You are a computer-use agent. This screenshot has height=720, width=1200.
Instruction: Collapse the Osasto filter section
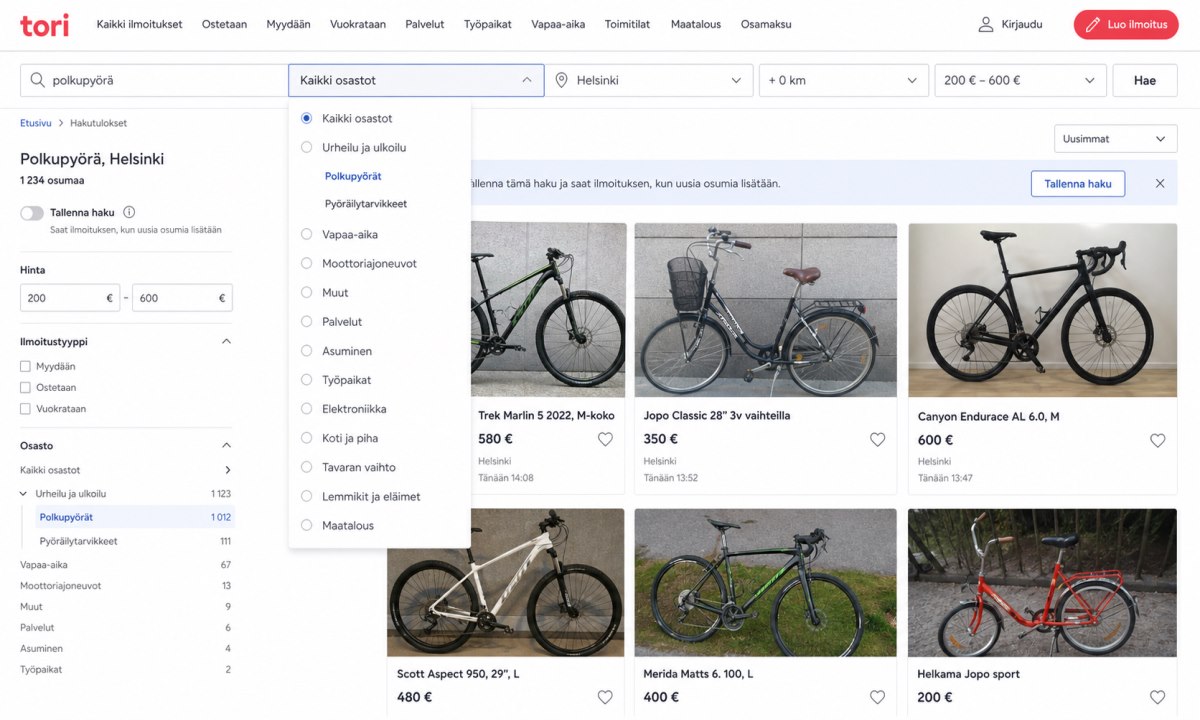click(x=226, y=445)
